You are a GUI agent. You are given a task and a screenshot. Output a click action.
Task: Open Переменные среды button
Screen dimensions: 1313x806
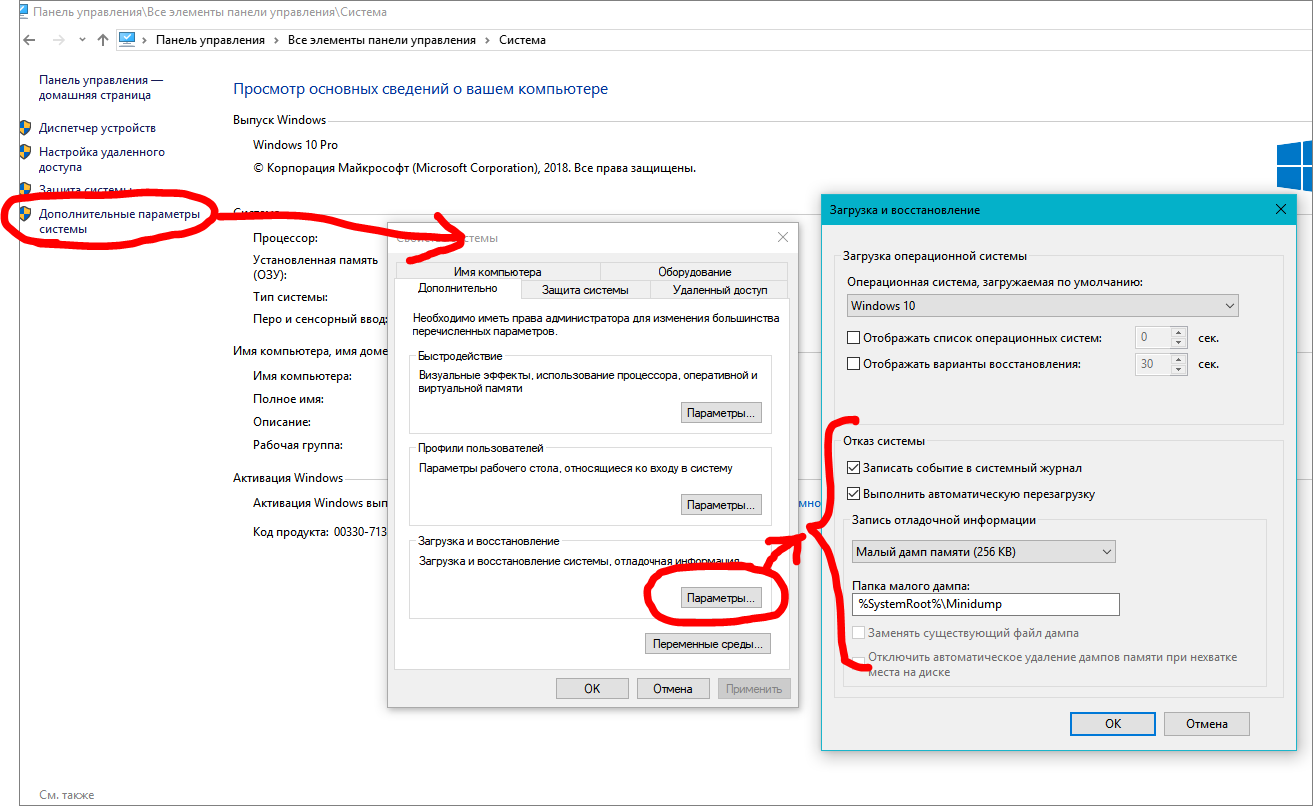pos(709,644)
